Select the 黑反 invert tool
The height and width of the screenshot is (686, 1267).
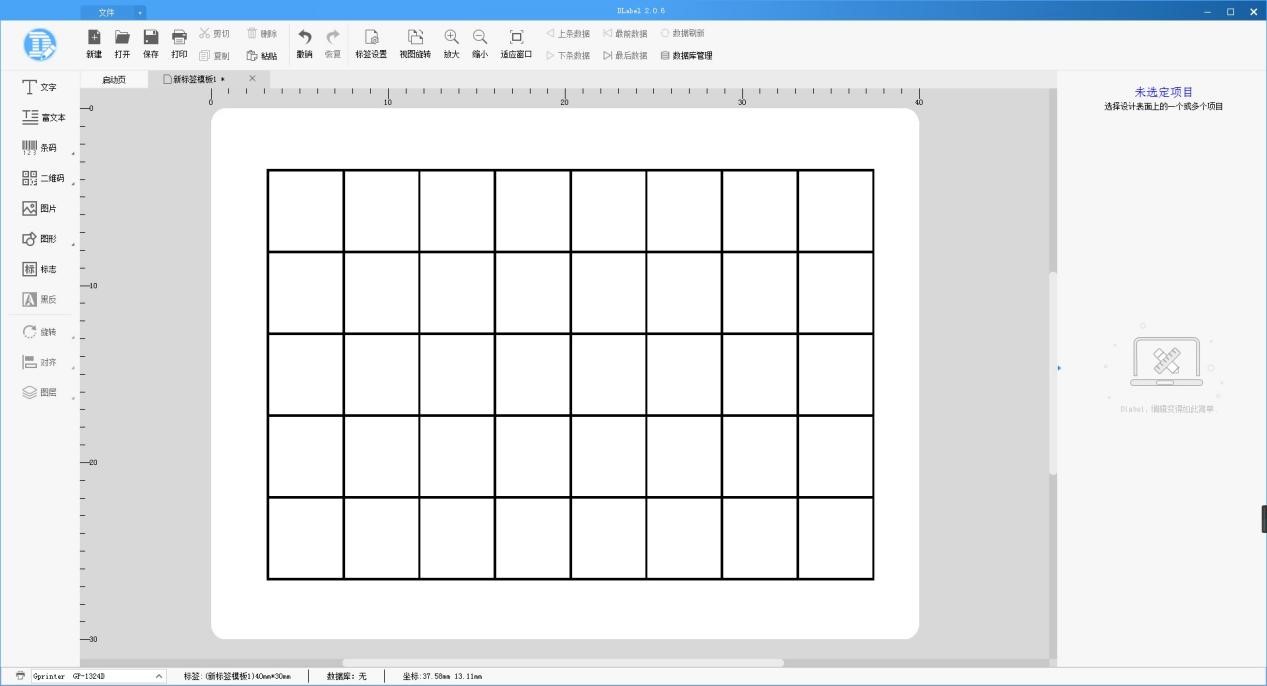(x=40, y=299)
